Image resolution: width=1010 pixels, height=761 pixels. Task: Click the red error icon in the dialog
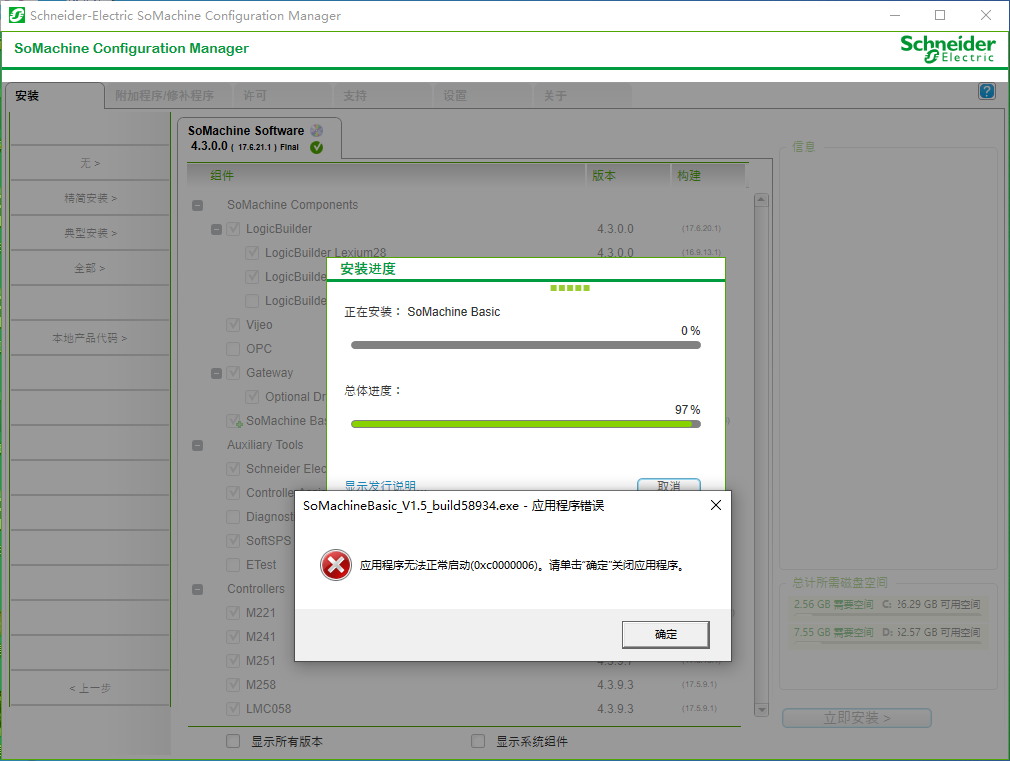[x=335, y=565]
